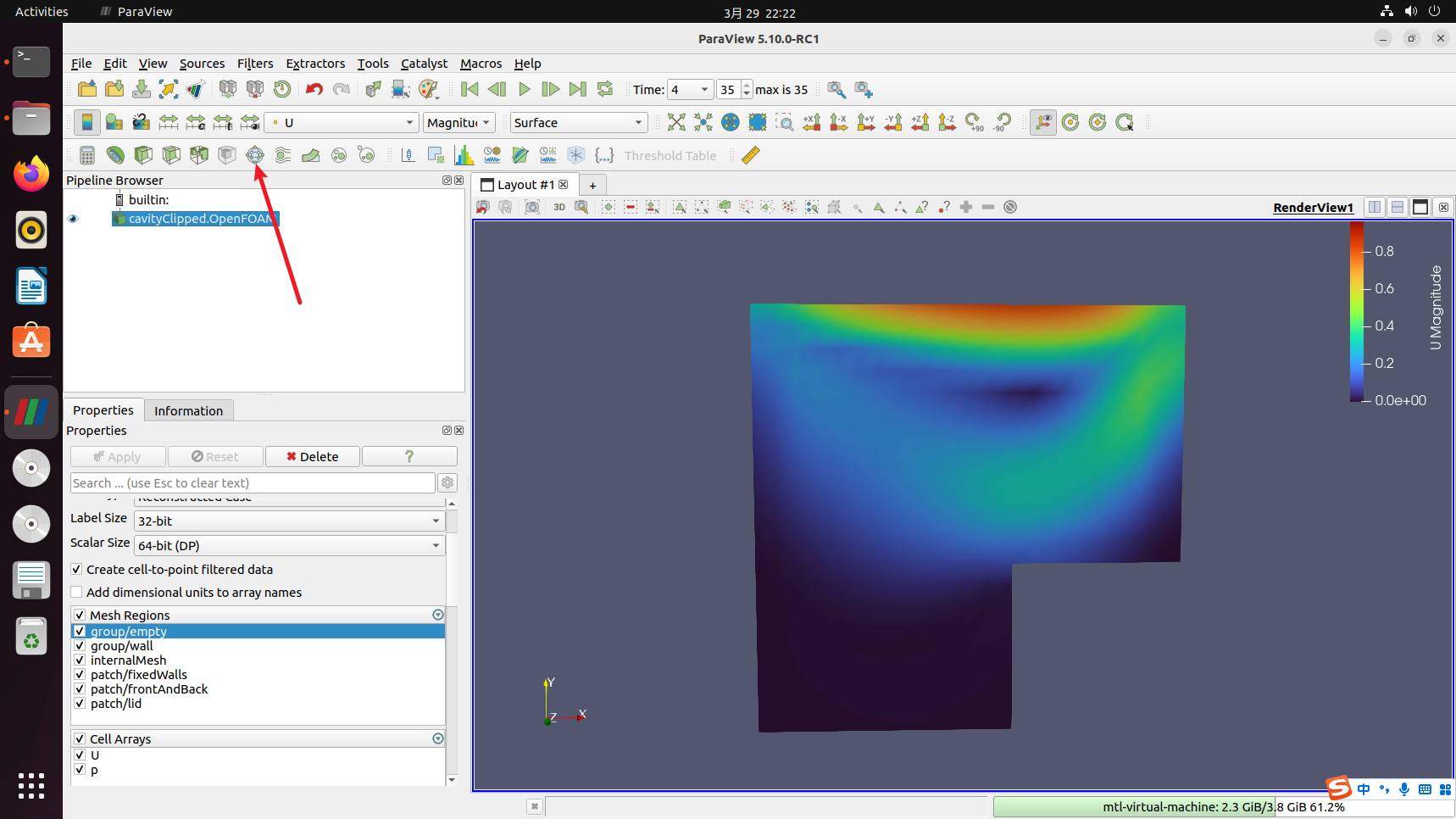Toggle visibility eye for cavityClipped.OpenFOAM
1456x819 pixels.
73,219
